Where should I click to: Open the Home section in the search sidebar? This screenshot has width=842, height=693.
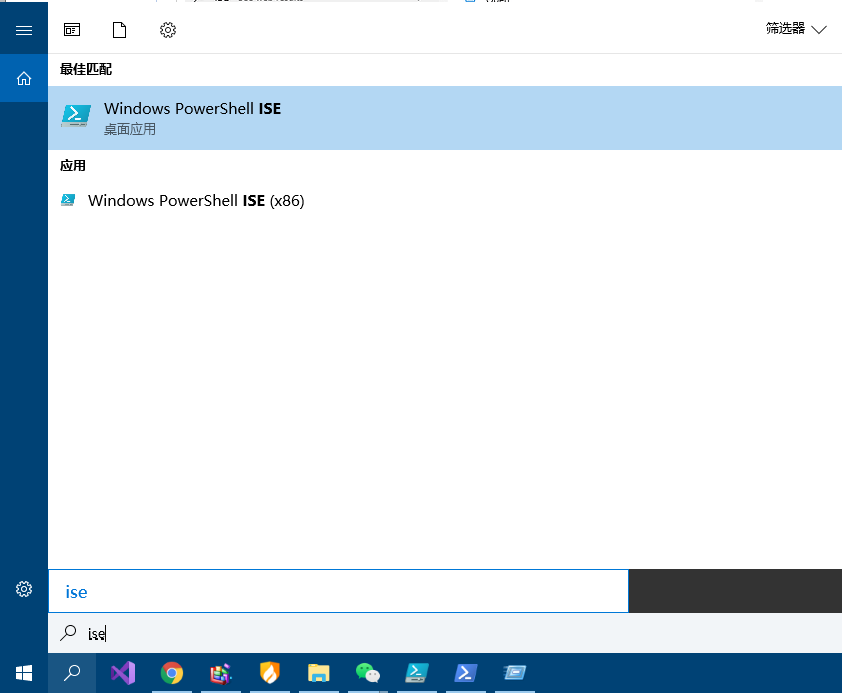(24, 78)
